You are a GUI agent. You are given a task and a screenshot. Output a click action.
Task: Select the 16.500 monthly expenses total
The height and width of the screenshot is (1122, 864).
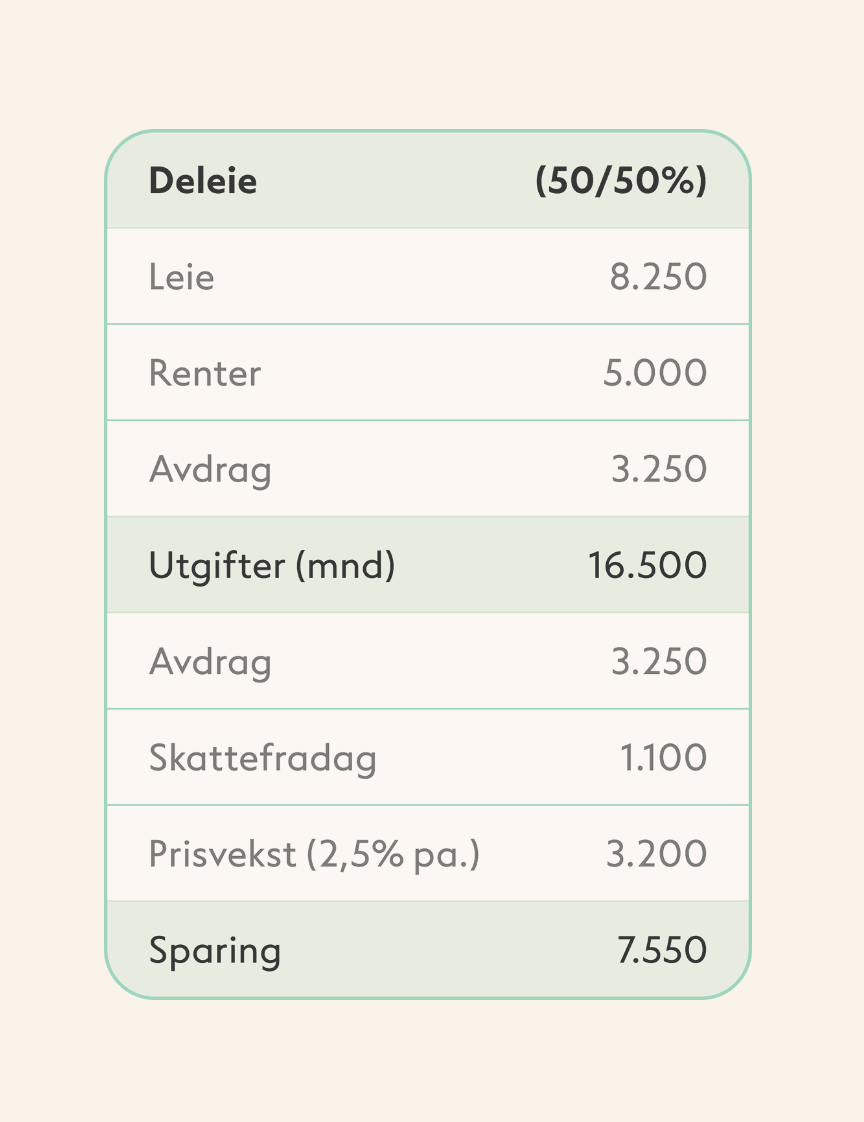point(648,565)
